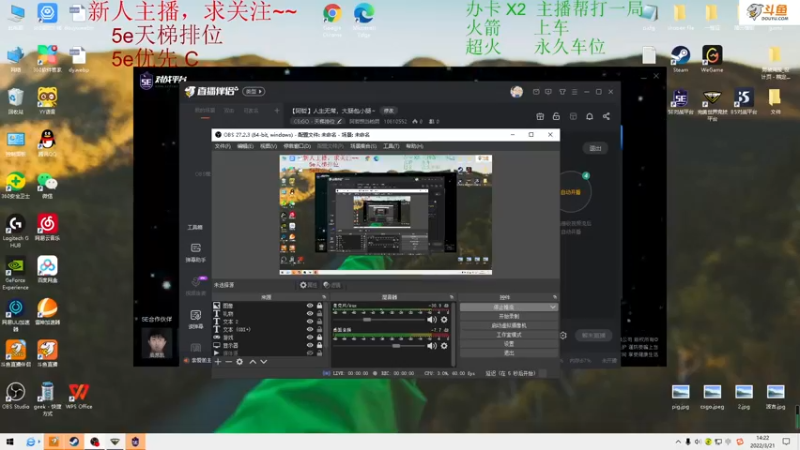Pop out the controls dock panel
The image size is (800, 450).
(x=555, y=297)
